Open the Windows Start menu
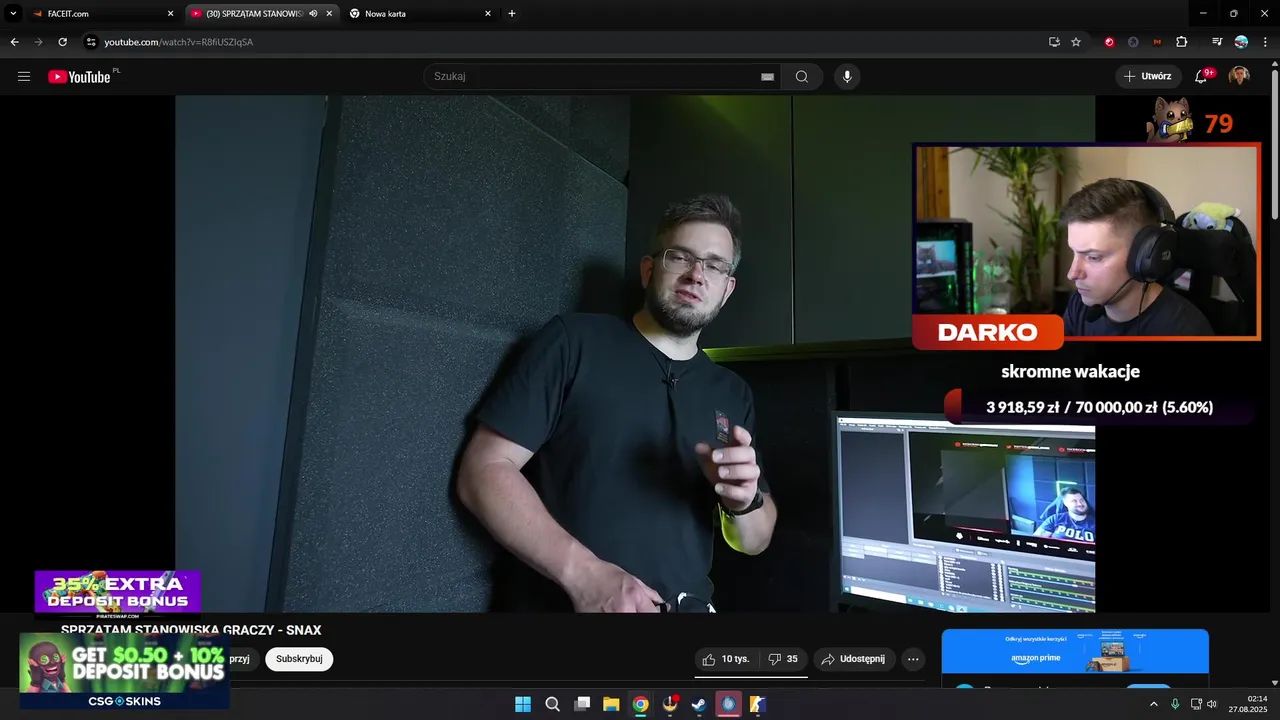The height and width of the screenshot is (720, 1280). [x=523, y=704]
